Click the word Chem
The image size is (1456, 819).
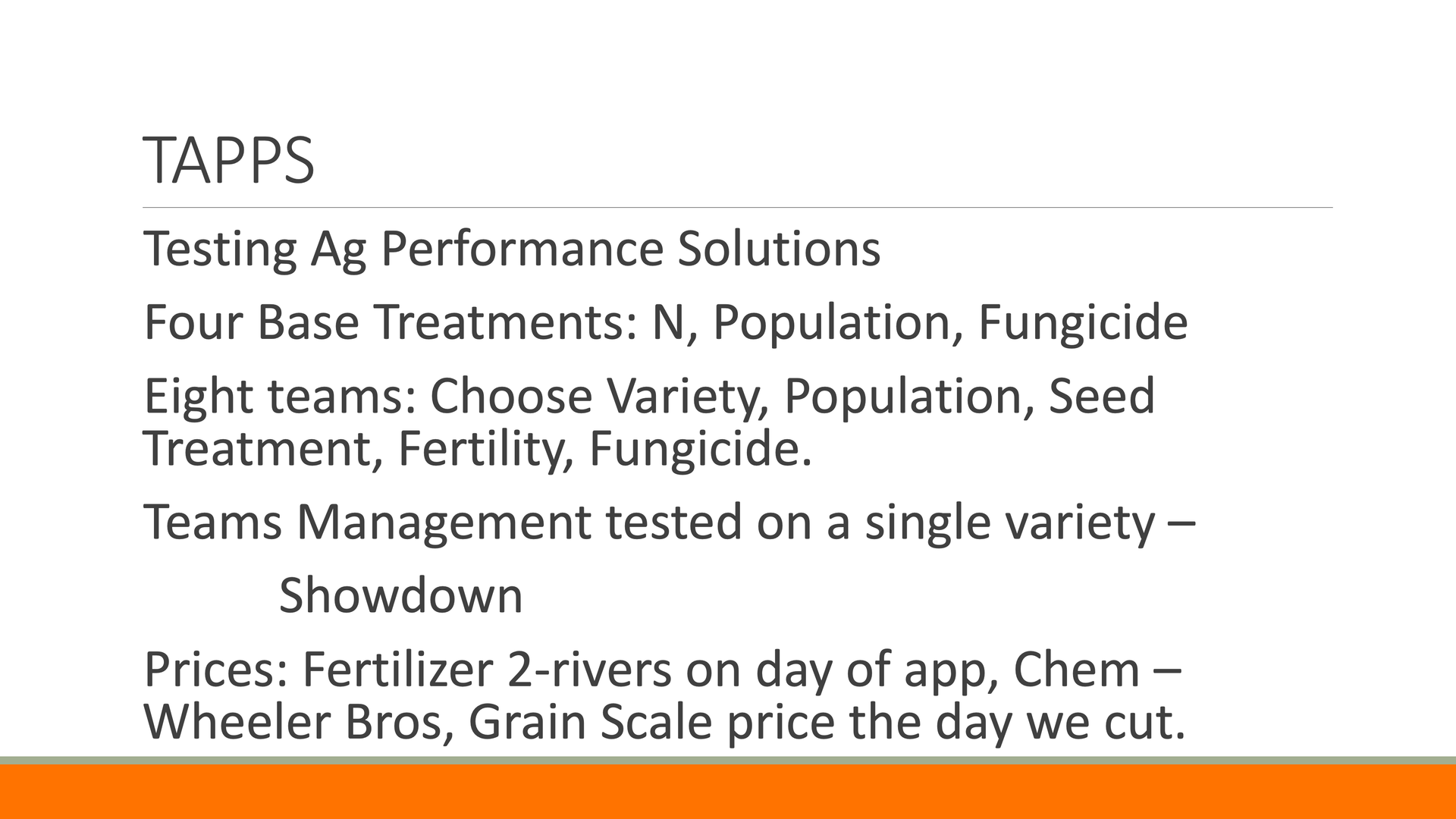point(1077,670)
